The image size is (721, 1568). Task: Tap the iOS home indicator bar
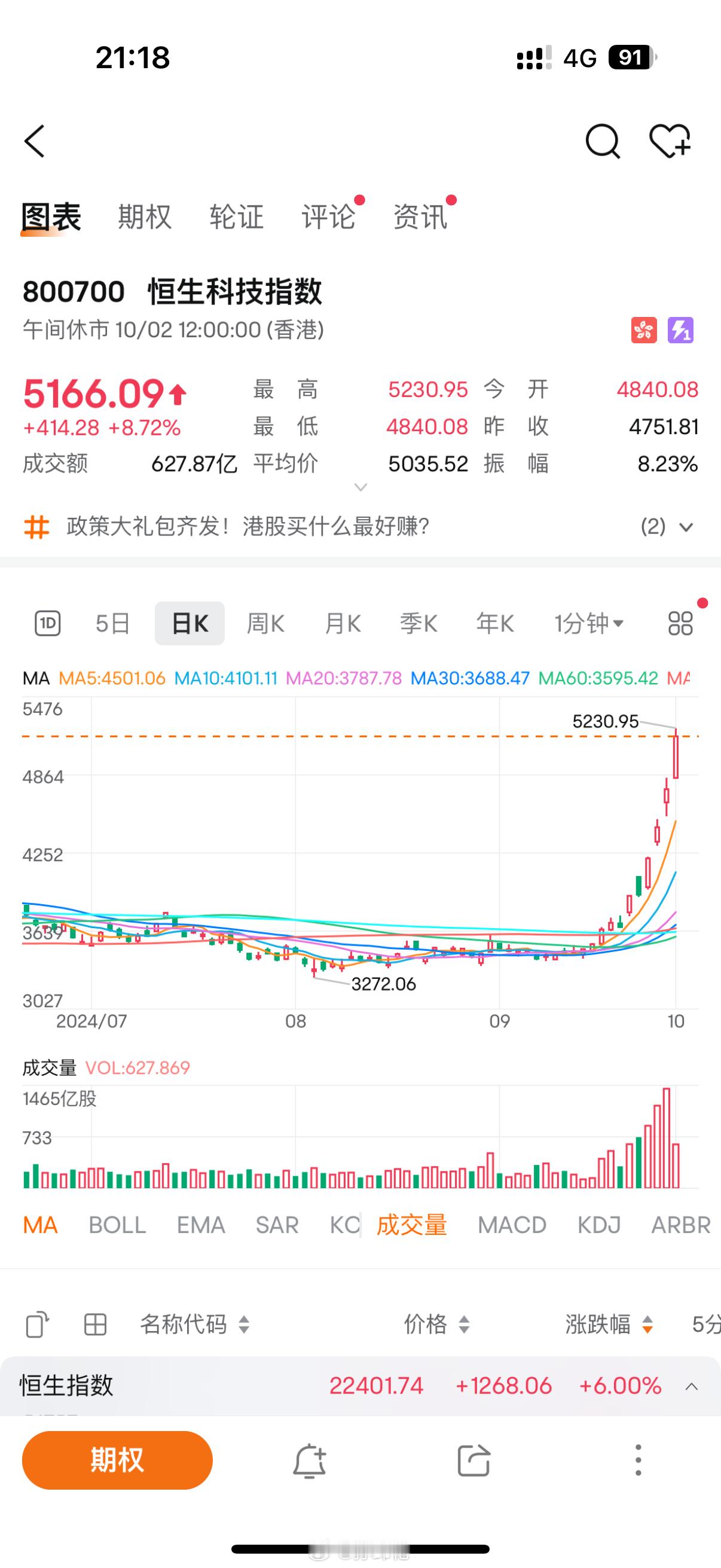tap(360, 1549)
